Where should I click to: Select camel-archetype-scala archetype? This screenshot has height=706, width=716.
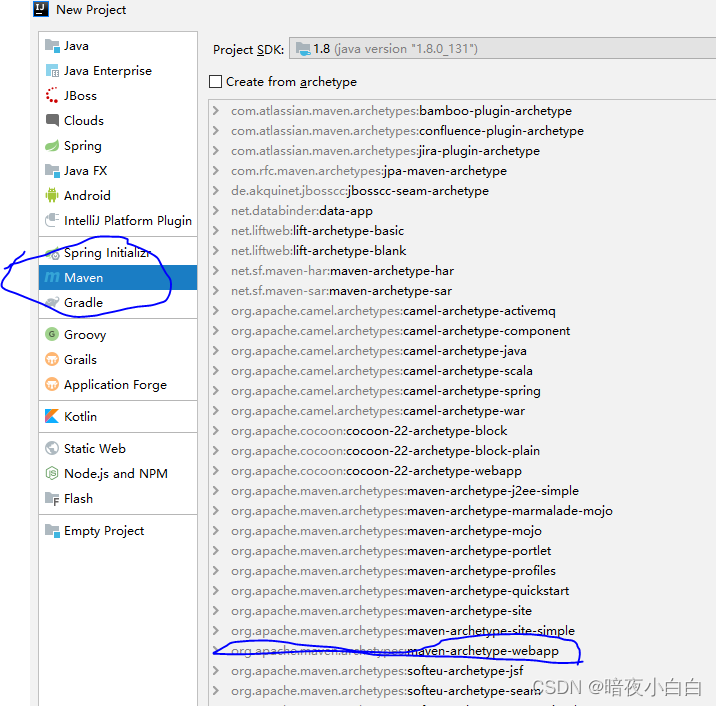[x=381, y=371]
